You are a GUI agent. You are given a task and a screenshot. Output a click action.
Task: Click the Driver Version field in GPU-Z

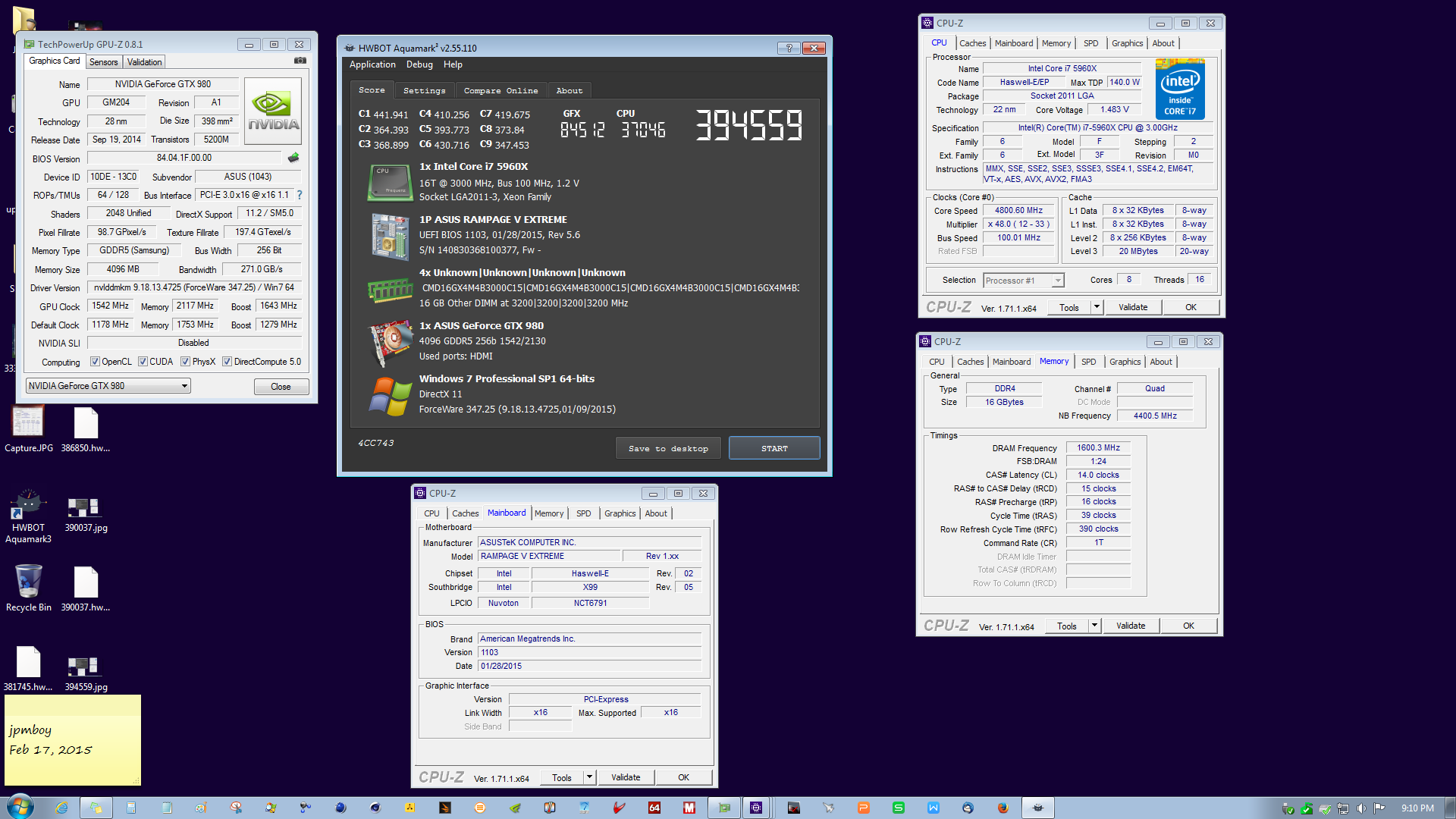tap(194, 287)
